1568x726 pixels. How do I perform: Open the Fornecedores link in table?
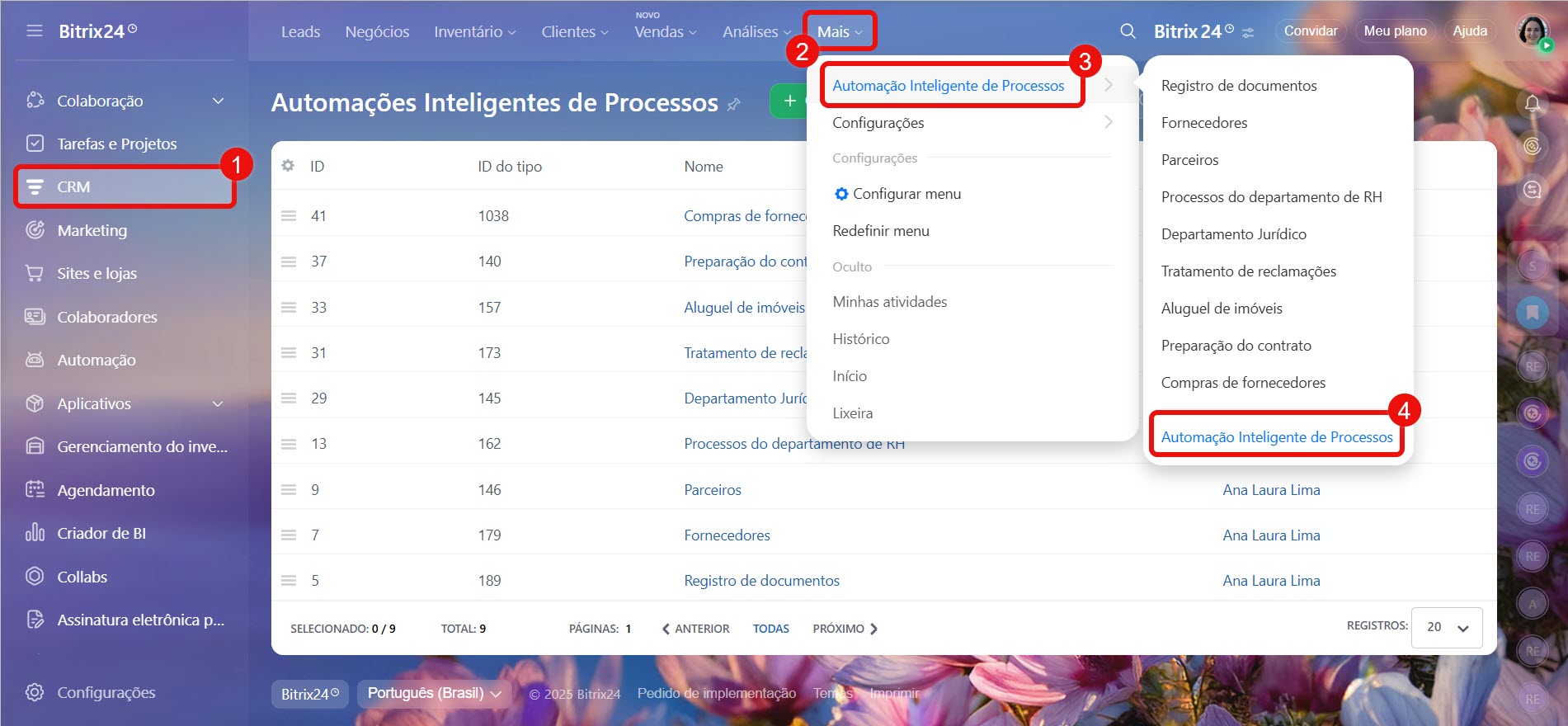pyautogui.click(x=727, y=535)
